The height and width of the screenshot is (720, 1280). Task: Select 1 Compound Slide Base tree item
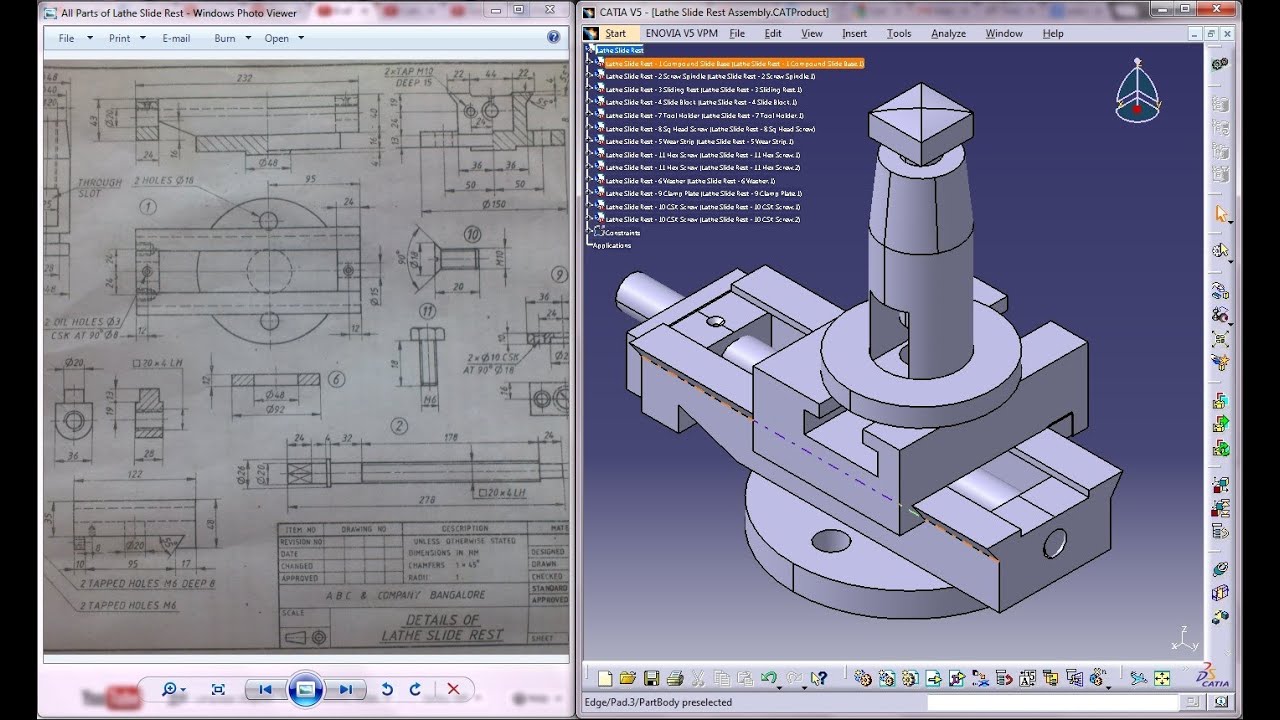click(x=734, y=63)
